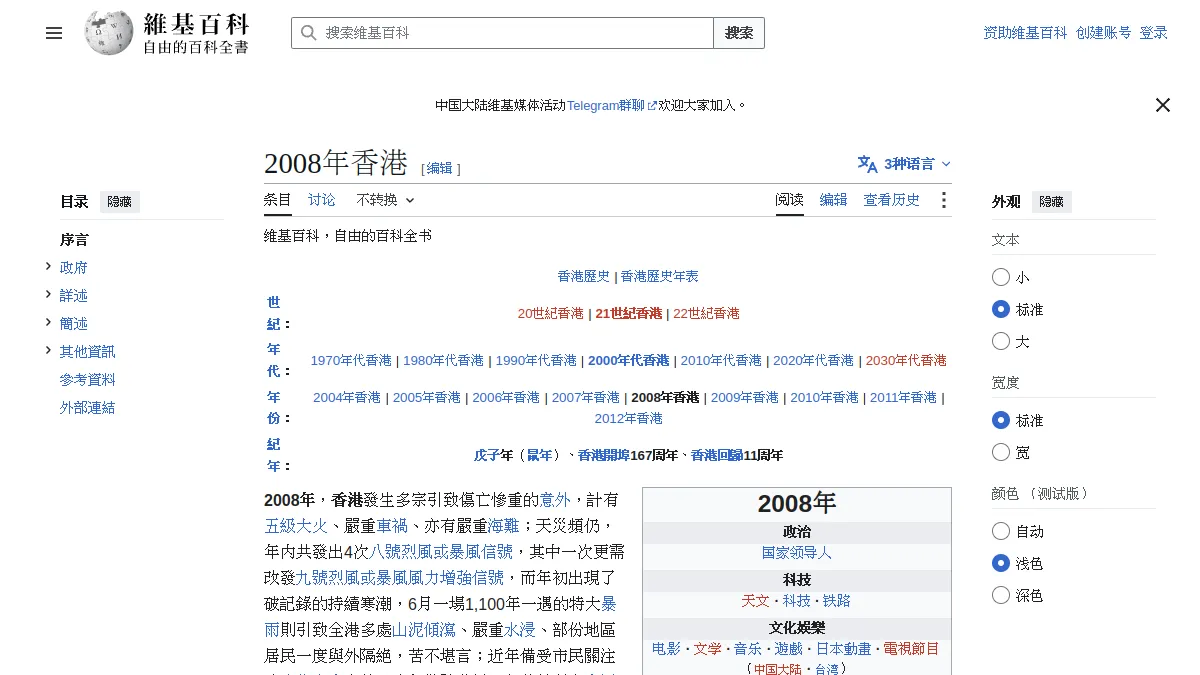Open the language translation icon
This screenshot has width=1200, height=675.
(867, 164)
